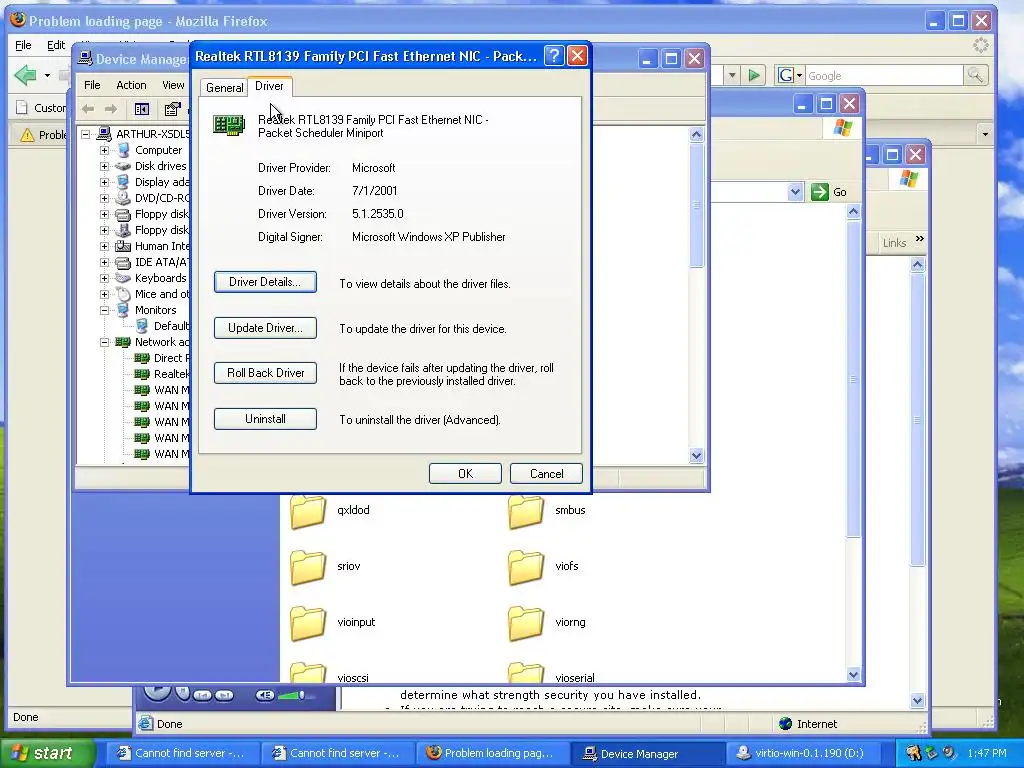The width and height of the screenshot is (1024, 768).
Task: Open Firefox File menu
Action: (x=24, y=45)
